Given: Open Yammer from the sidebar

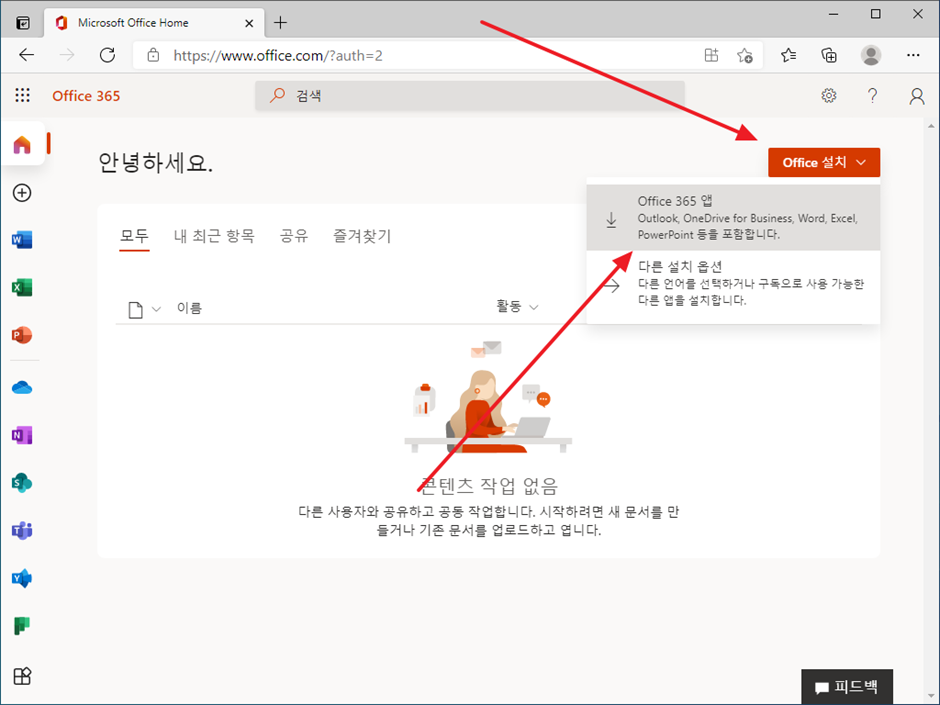Looking at the screenshot, I should point(22,579).
